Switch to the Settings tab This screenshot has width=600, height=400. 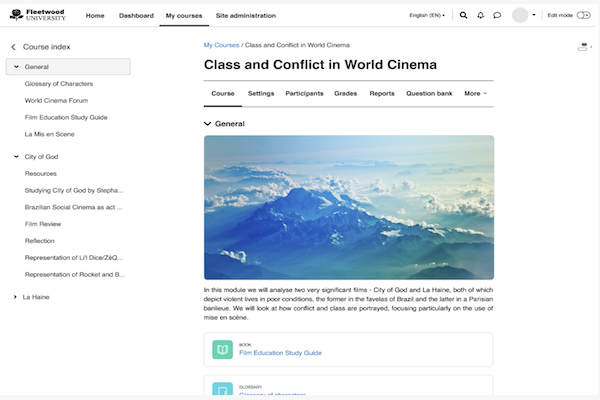coord(261,93)
